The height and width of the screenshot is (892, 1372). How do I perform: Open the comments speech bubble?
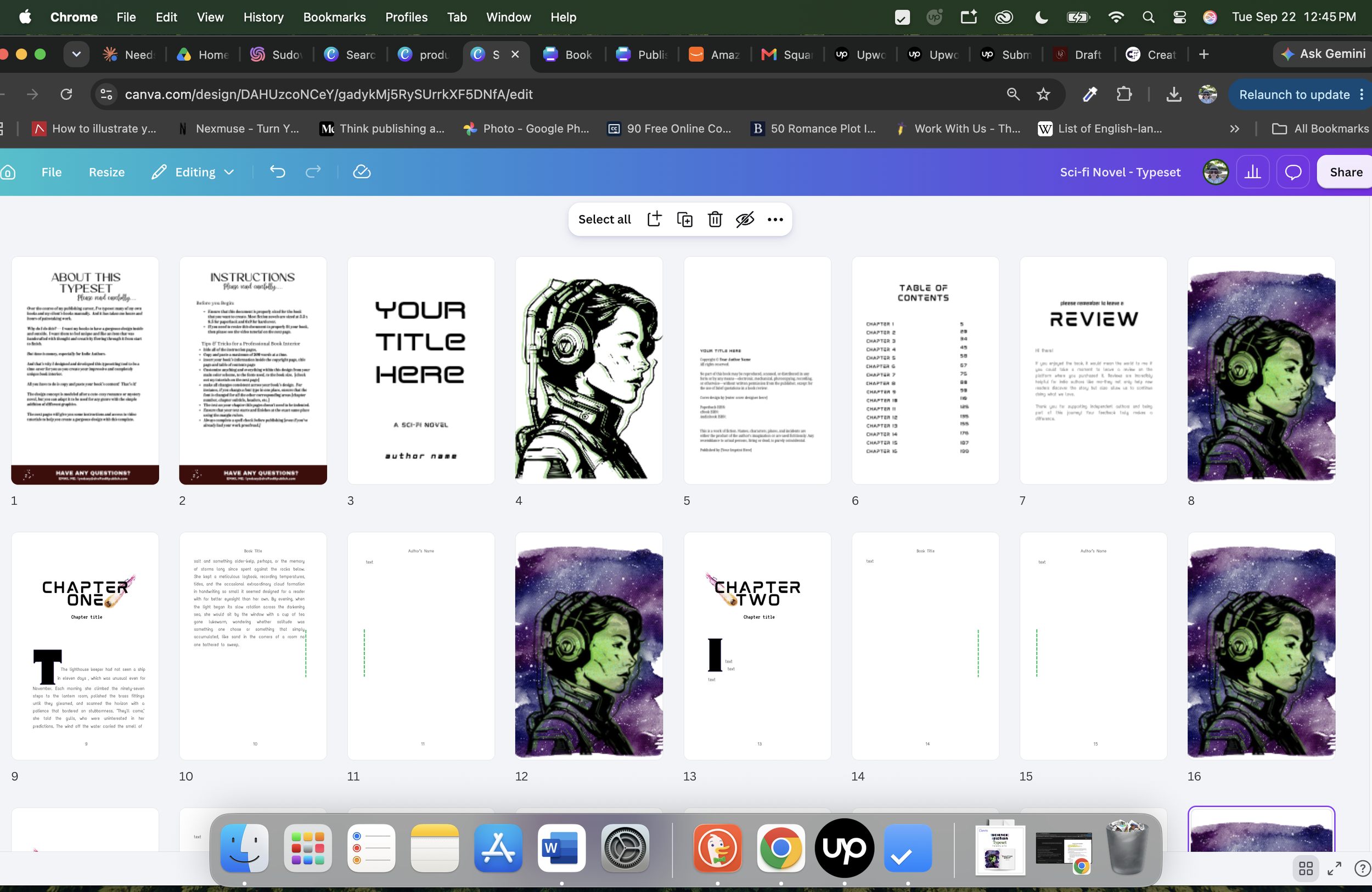coord(1293,172)
